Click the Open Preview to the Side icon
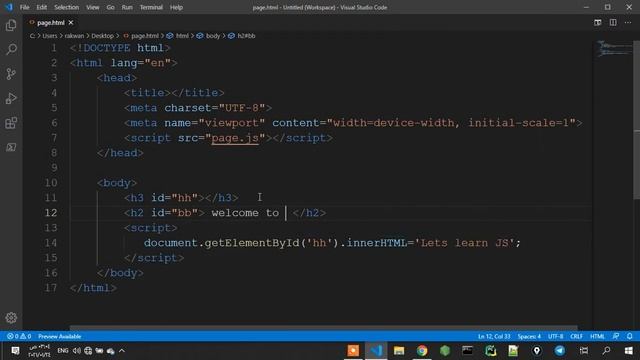 click(x=598, y=22)
